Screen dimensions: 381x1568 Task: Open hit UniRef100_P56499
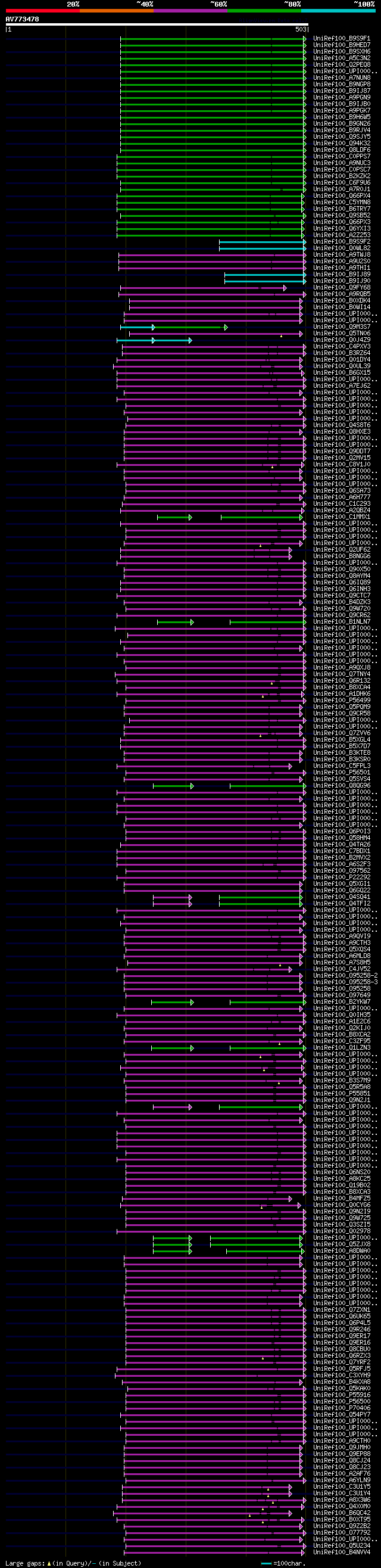[342, 701]
